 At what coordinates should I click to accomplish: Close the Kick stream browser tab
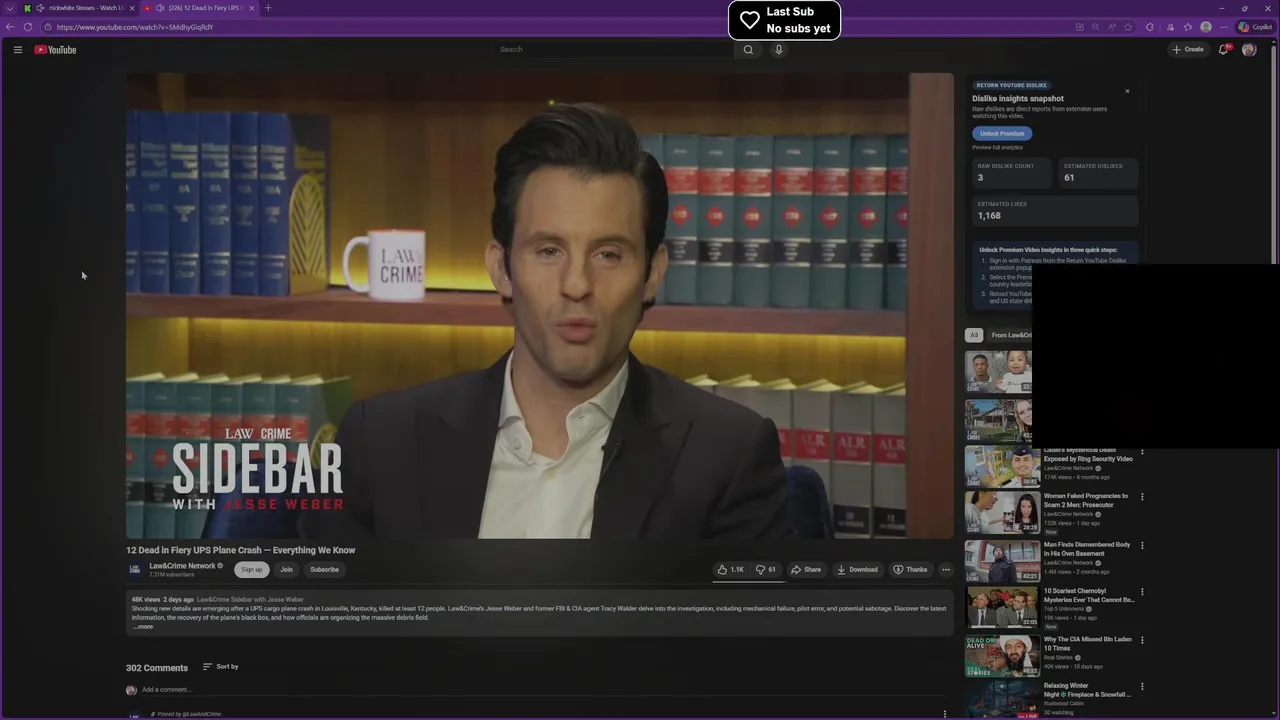coord(132,8)
